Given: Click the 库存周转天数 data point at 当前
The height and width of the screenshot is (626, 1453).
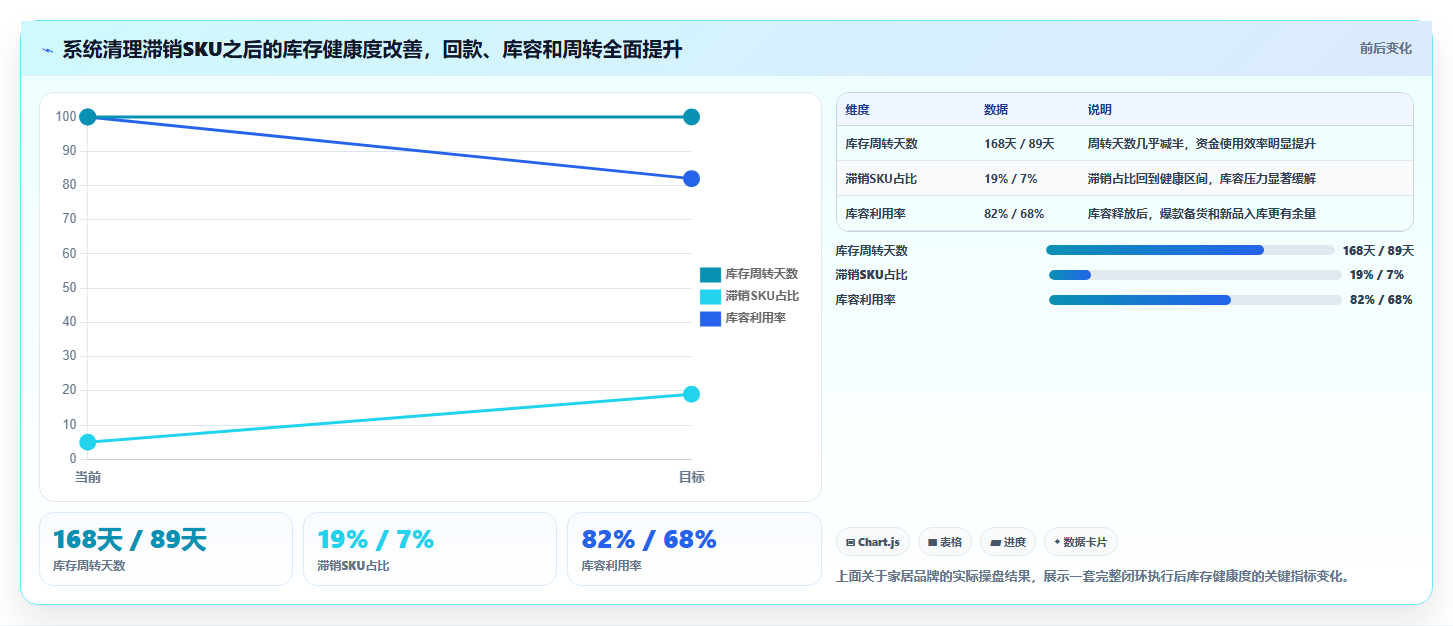Looking at the screenshot, I should [88, 117].
